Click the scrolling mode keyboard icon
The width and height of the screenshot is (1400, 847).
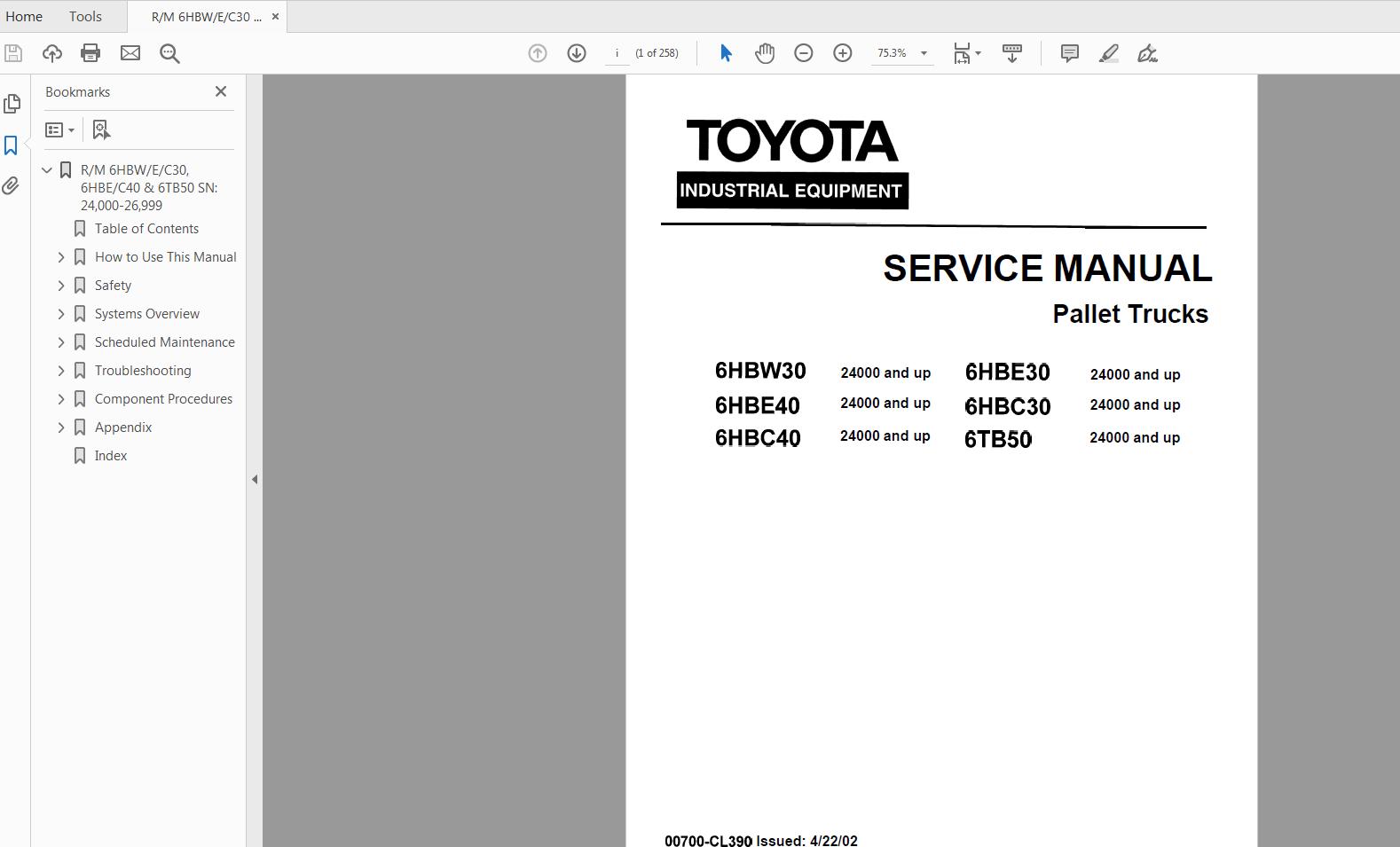(1011, 53)
